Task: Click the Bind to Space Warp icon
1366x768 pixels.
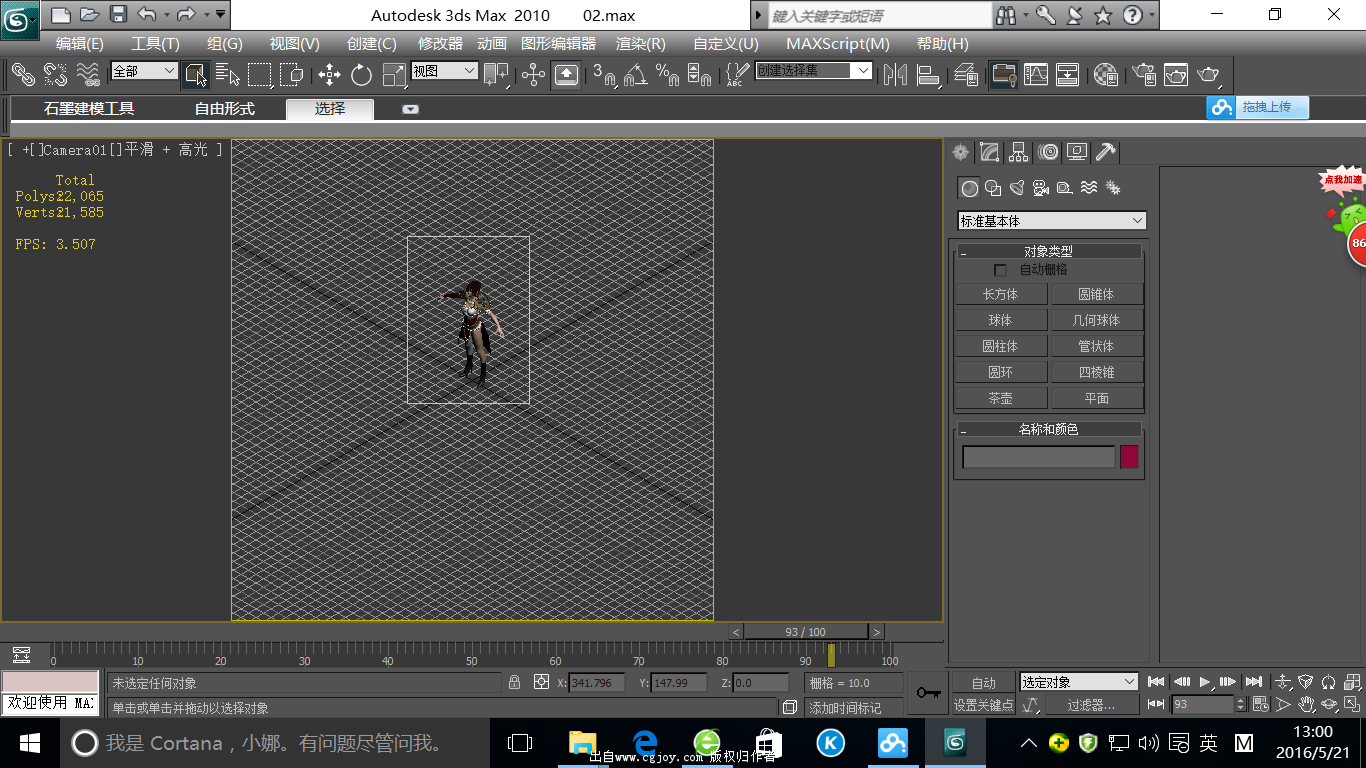Action: 88,74
